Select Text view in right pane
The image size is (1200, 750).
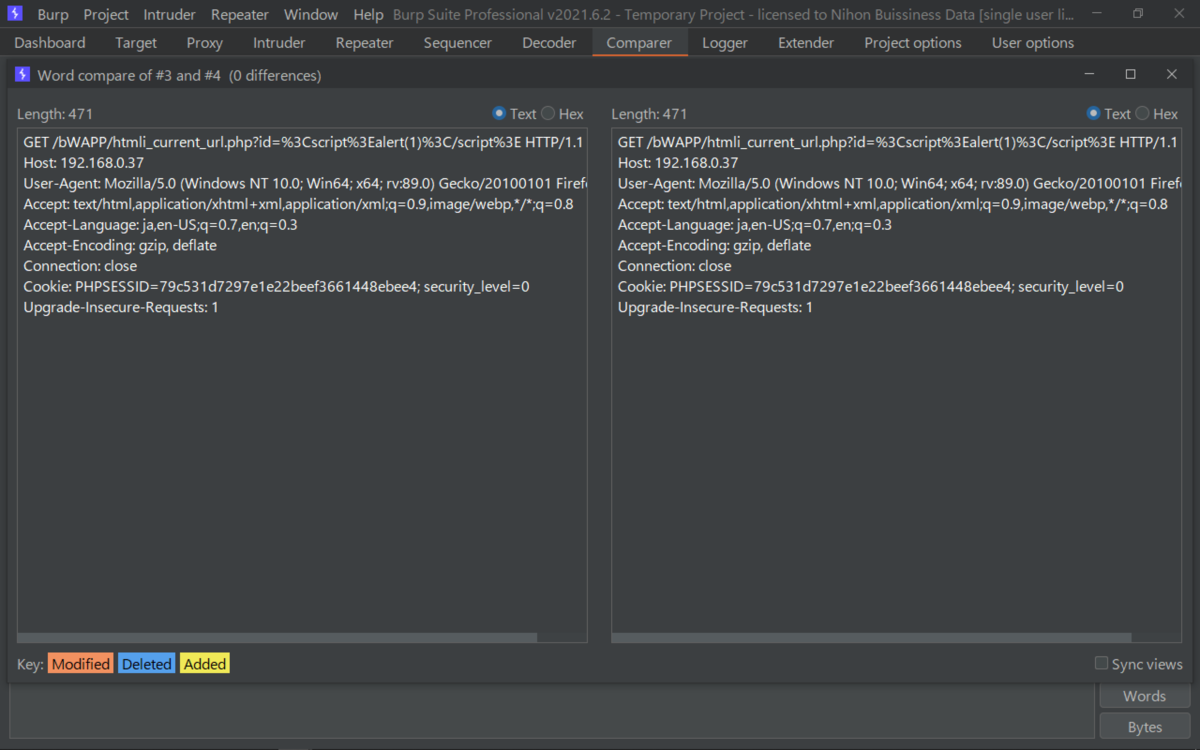pos(1108,114)
